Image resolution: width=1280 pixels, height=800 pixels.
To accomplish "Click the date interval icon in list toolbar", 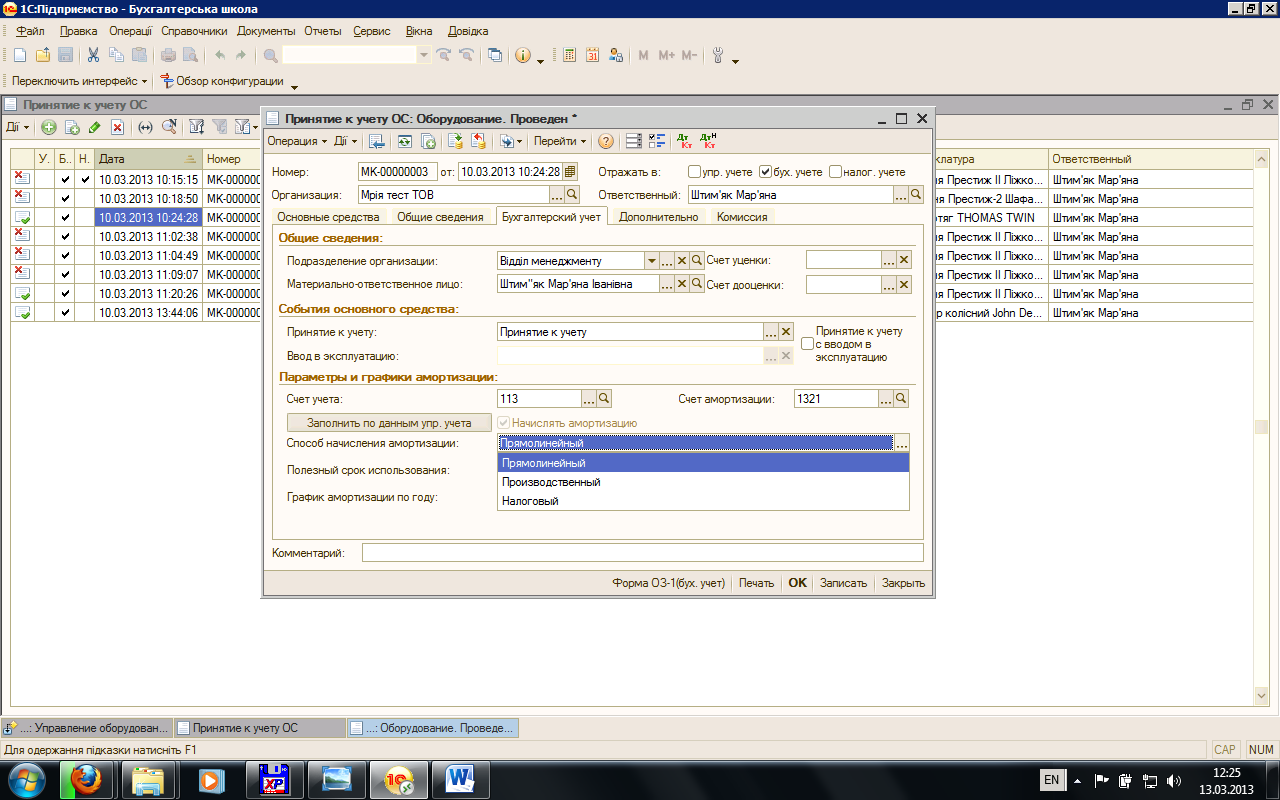I will coord(145,127).
